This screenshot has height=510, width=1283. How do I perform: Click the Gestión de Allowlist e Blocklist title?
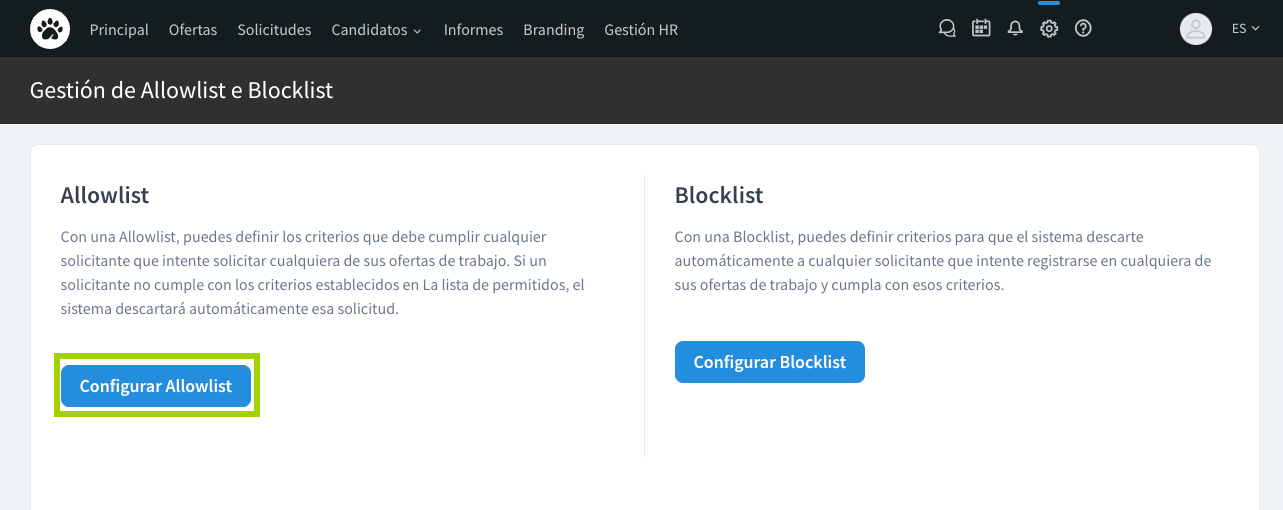pyautogui.click(x=181, y=91)
